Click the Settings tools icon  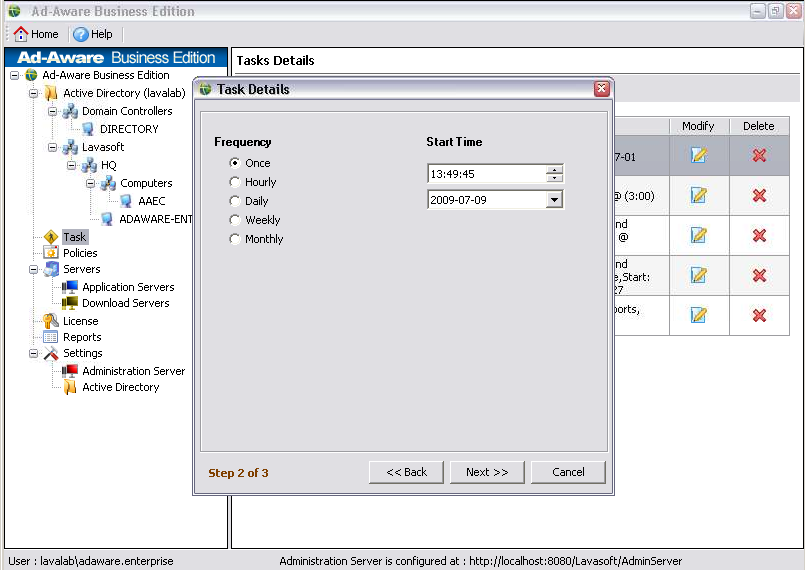click(x=51, y=353)
